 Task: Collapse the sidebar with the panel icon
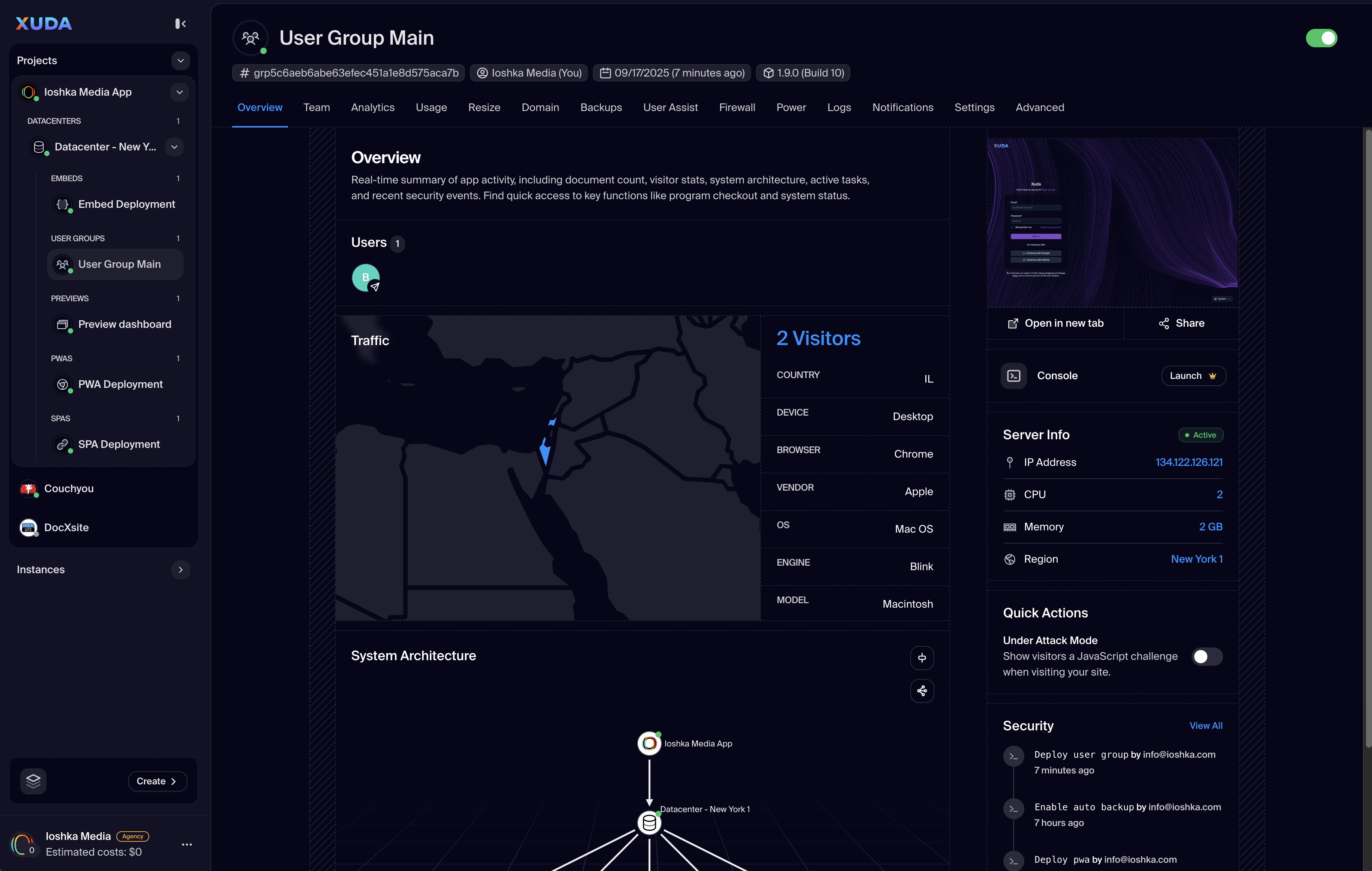180,23
